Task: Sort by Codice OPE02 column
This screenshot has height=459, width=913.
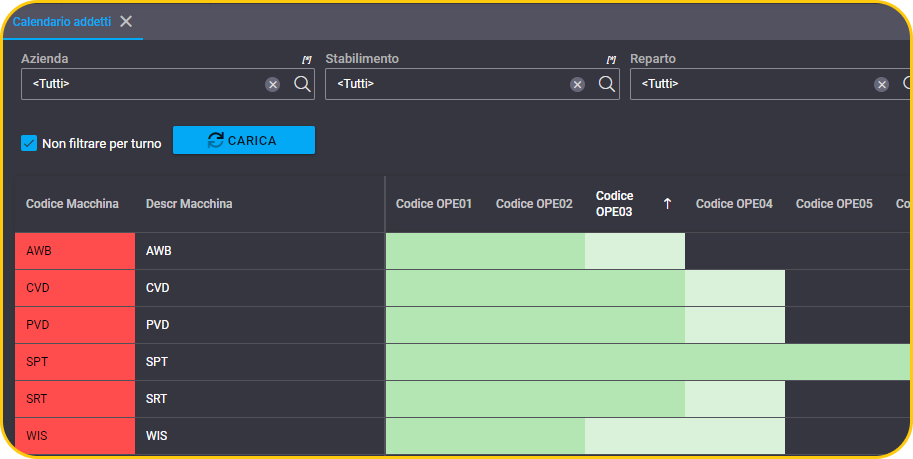Action: point(534,204)
